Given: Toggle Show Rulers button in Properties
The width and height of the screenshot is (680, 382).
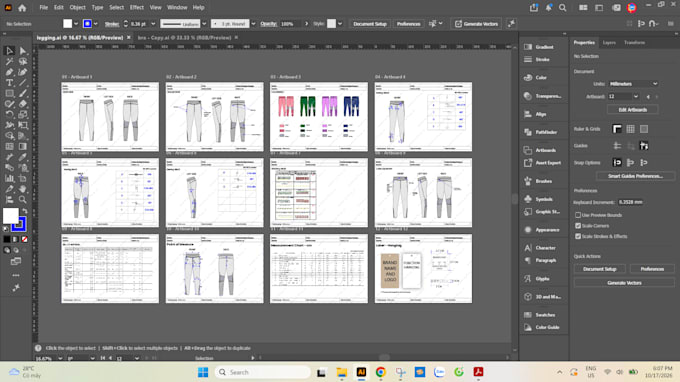Looking at the screenshot, I should coord(617,129).
